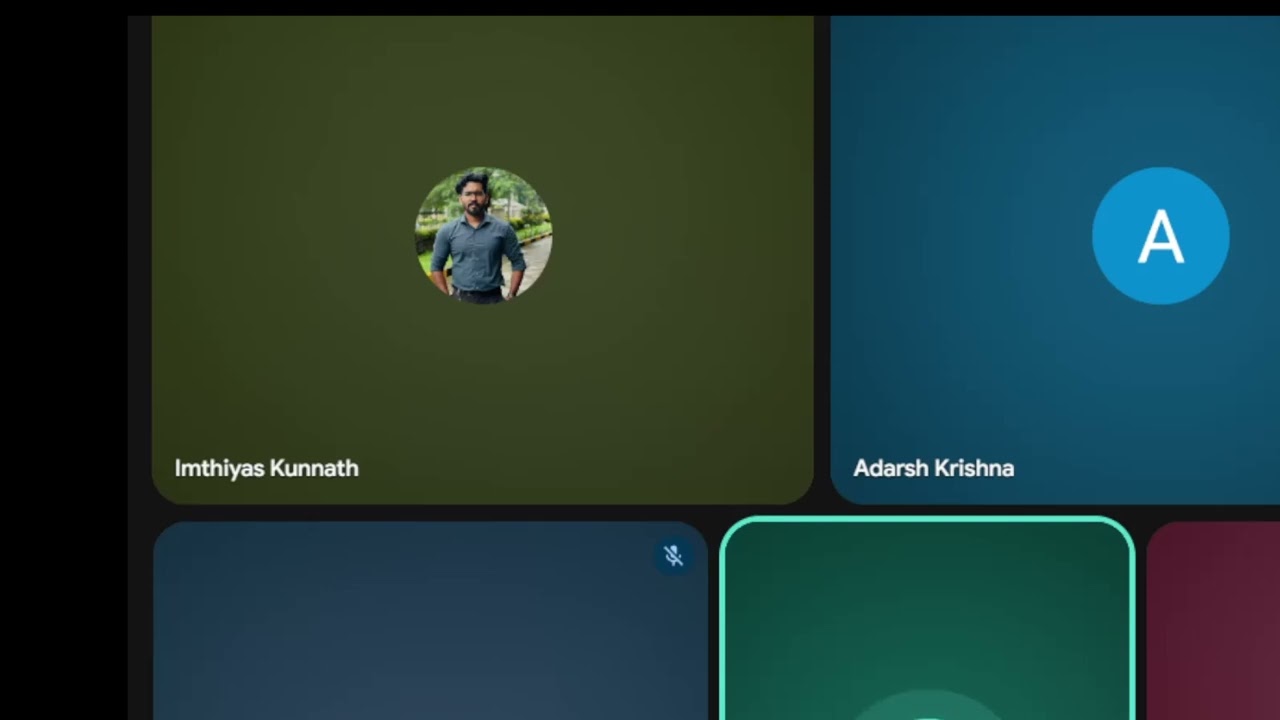
Task: Click the muted microphone icon on the tile
Action: click(x=674, y=556)
